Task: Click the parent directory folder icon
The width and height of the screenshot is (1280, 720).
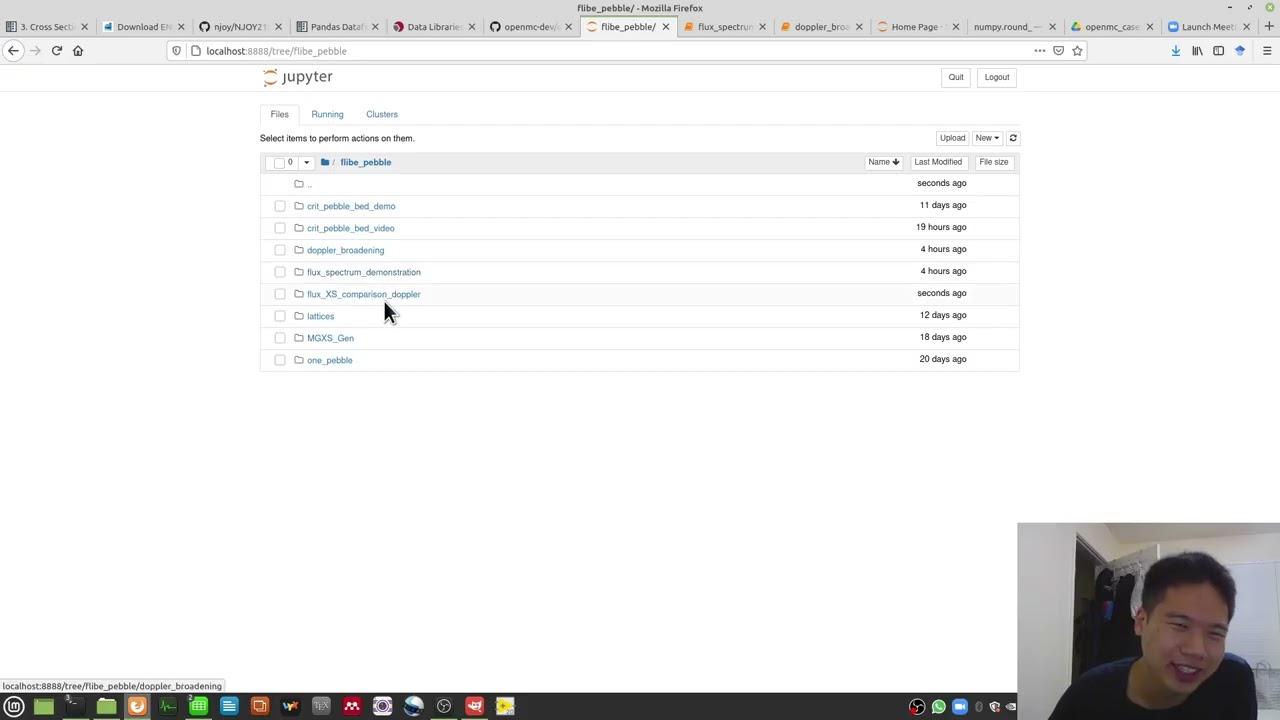Action: [299, 184]
